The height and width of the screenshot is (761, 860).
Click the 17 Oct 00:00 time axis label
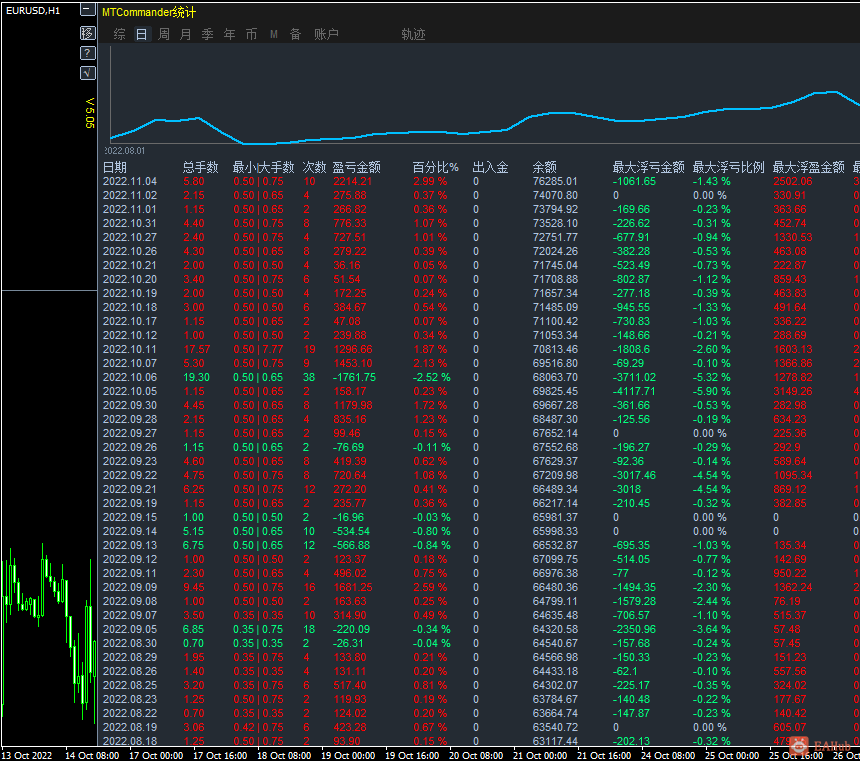pos(156,756)
